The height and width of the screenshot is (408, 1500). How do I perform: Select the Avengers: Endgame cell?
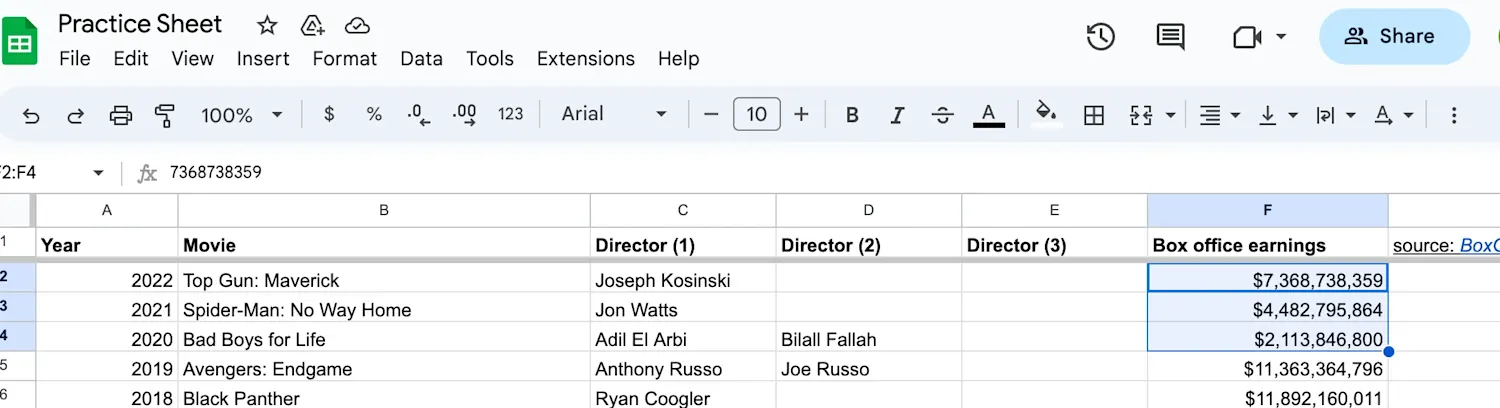pos(384,367)
